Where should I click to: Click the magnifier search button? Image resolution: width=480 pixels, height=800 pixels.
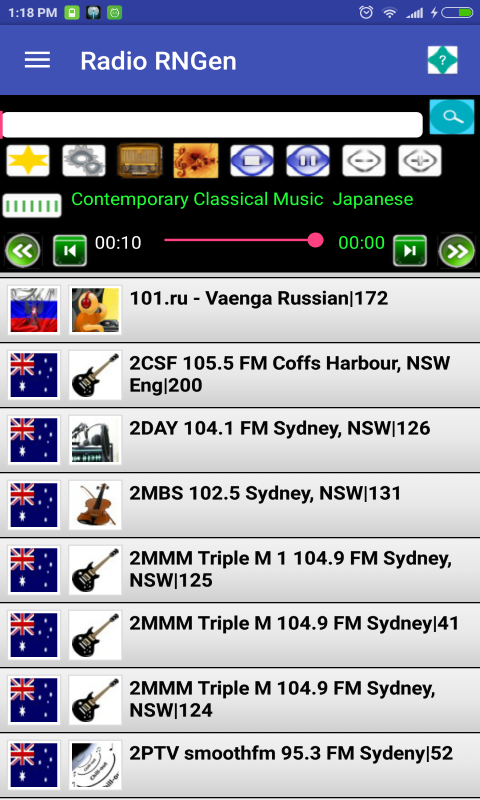tap(452, 117)
